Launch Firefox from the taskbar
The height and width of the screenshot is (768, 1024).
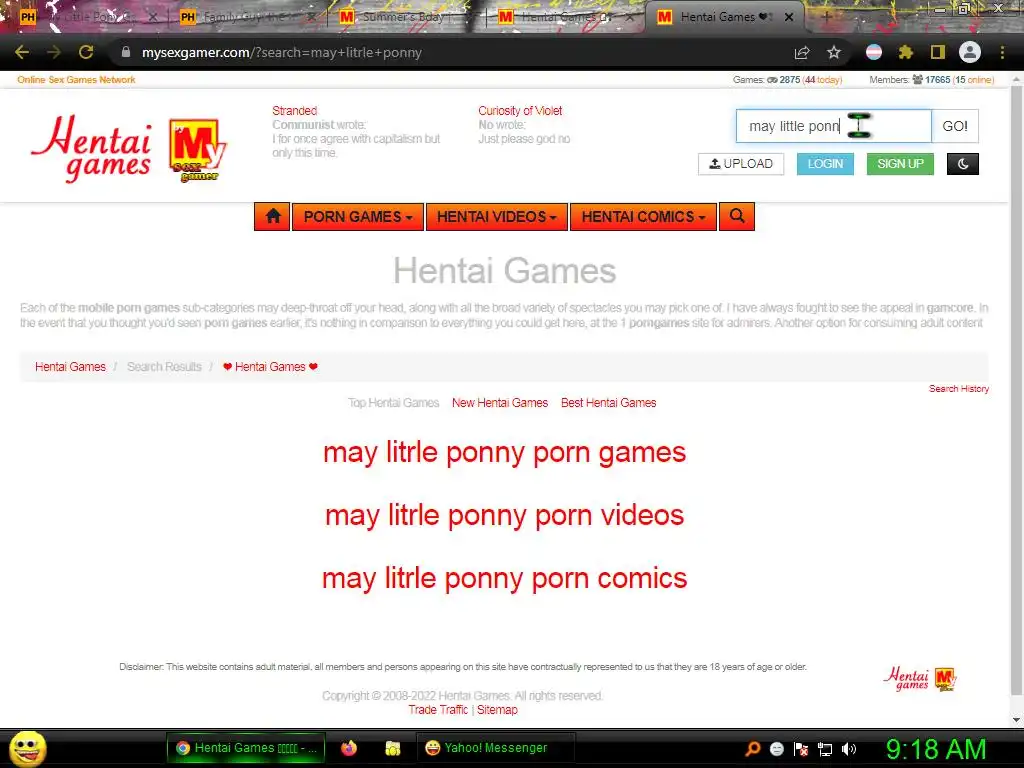349,748
